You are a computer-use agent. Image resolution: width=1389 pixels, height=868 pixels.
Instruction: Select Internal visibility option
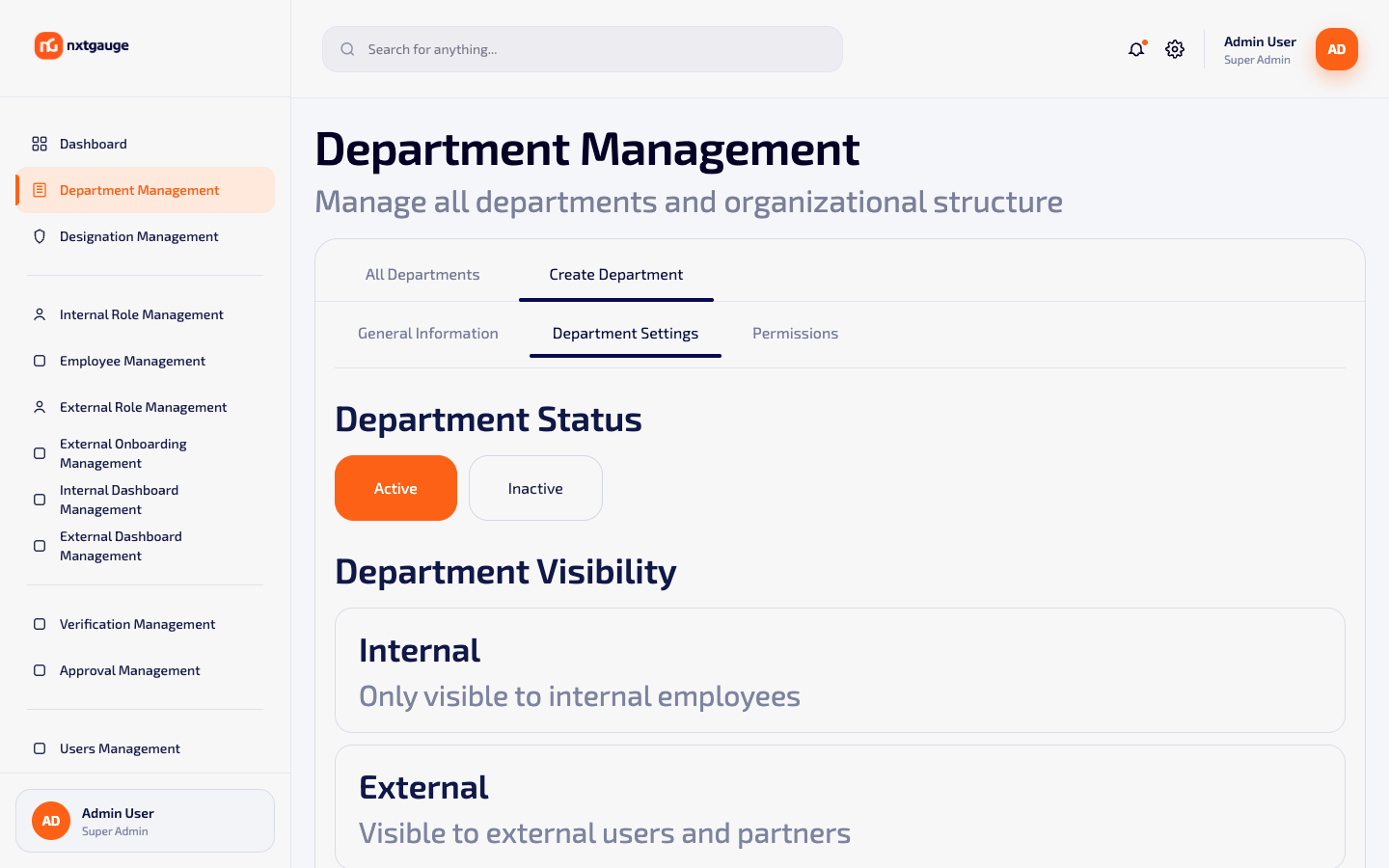click(840, 670)
